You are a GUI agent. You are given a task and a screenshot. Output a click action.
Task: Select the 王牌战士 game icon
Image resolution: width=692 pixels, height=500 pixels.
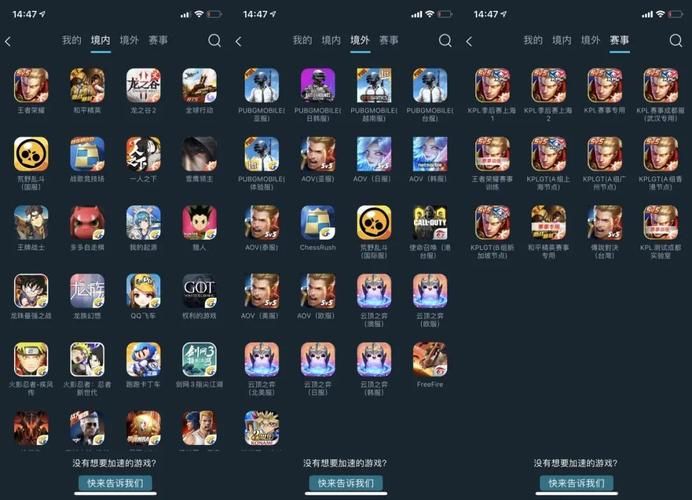(31, 222)
